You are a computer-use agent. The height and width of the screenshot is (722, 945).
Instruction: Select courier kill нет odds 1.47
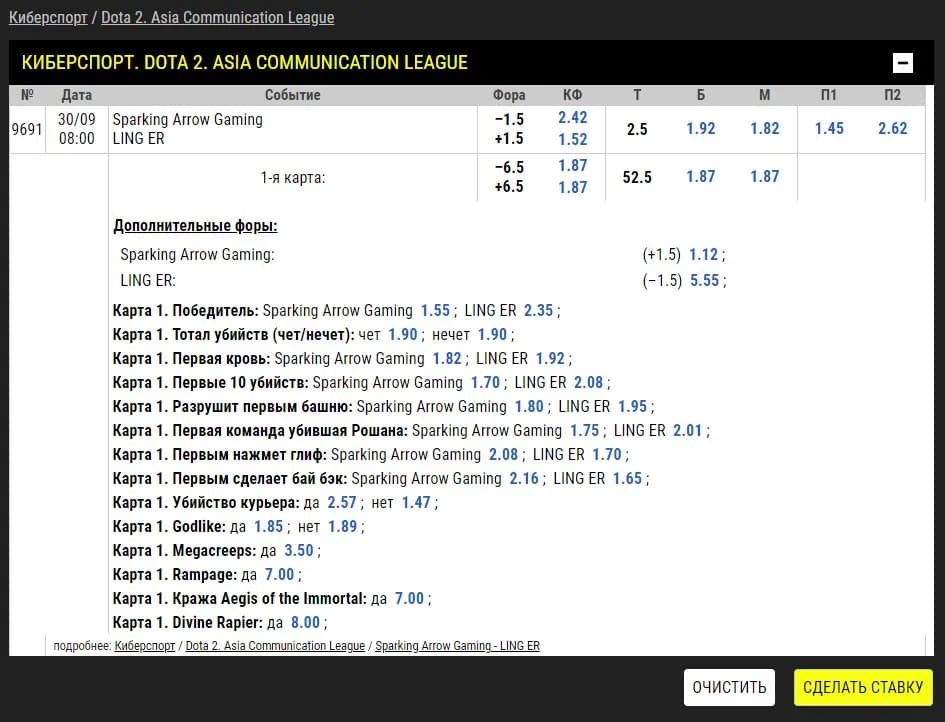click(x=416, y=503)
